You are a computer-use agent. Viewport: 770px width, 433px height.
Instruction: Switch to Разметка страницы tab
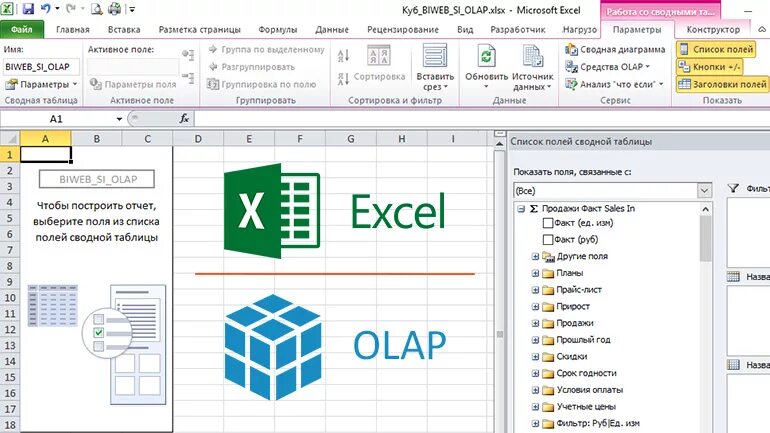click(x=199, y=29)
